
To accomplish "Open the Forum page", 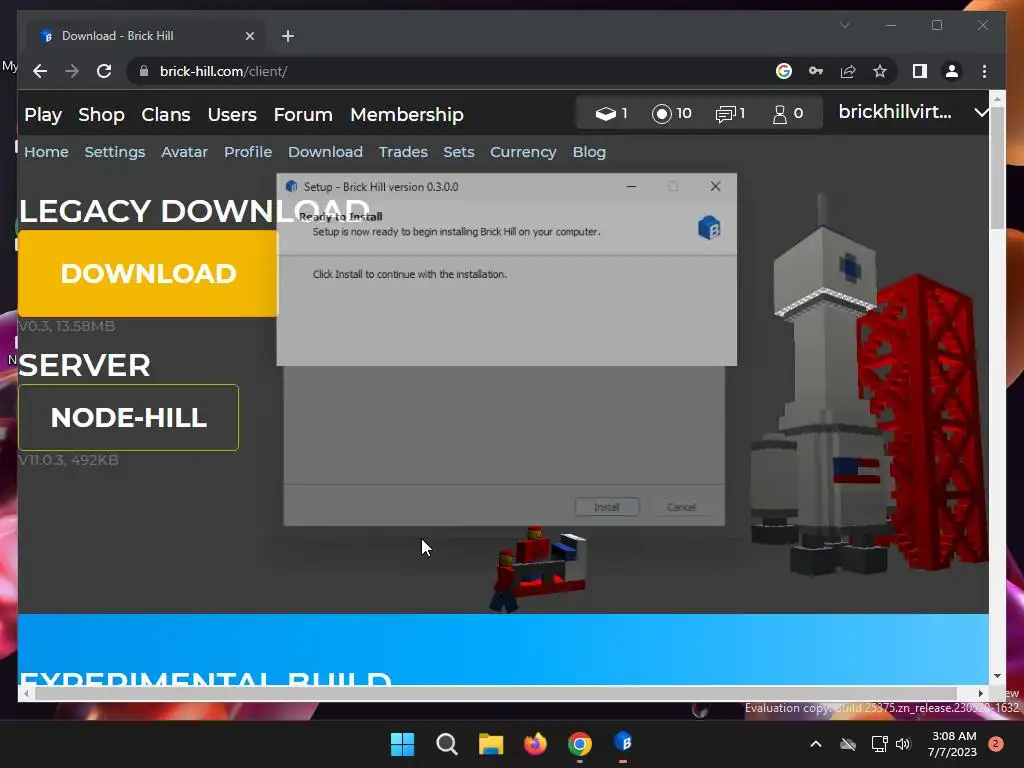I will click(x=303, y=115).
